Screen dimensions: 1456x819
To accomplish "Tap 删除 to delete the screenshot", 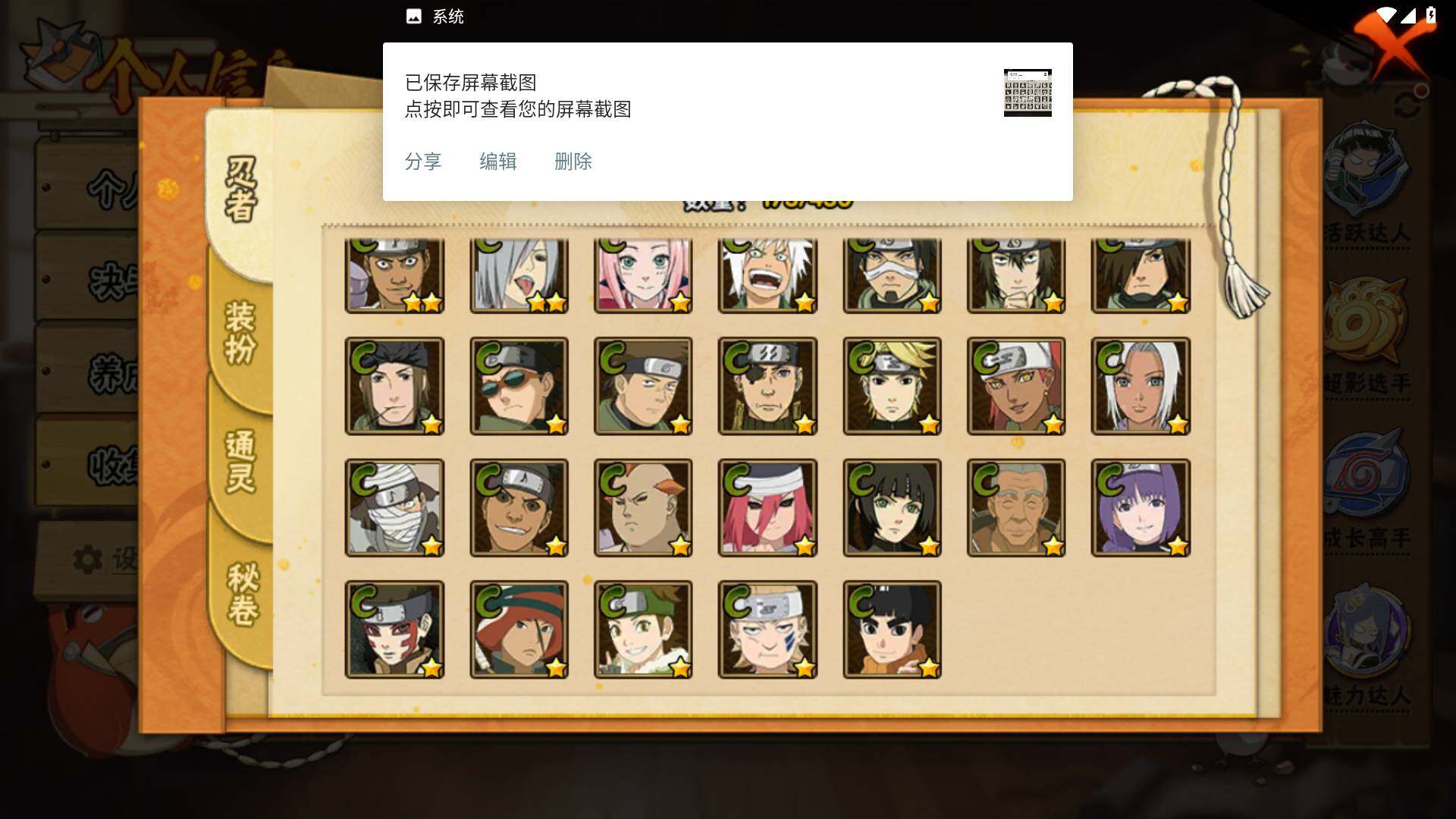I will click(573, 162).
